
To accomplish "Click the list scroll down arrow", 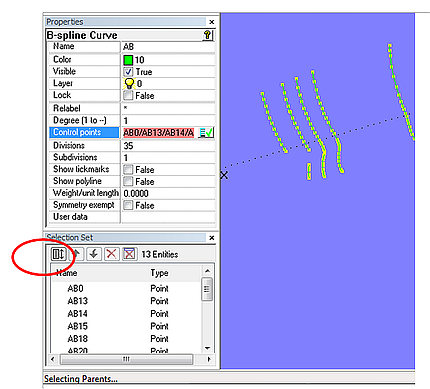I will 207,348.
